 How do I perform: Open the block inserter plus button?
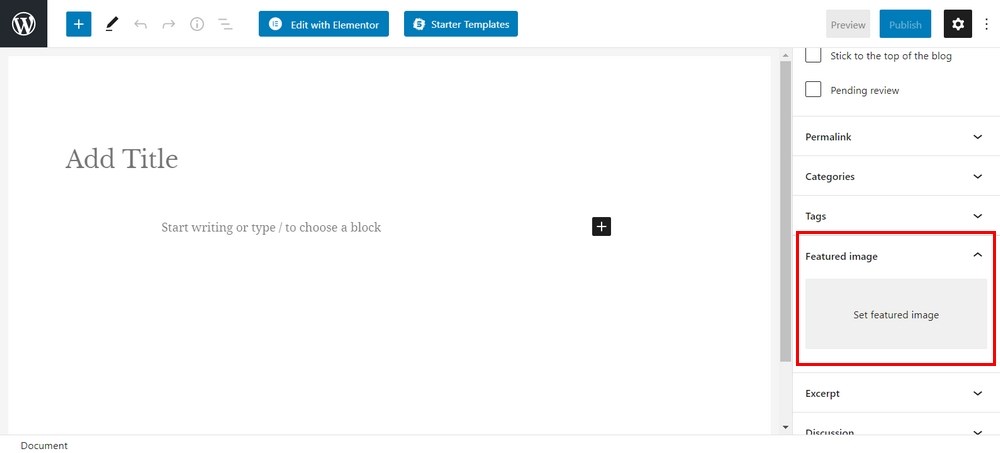click(x=78, y=24)
